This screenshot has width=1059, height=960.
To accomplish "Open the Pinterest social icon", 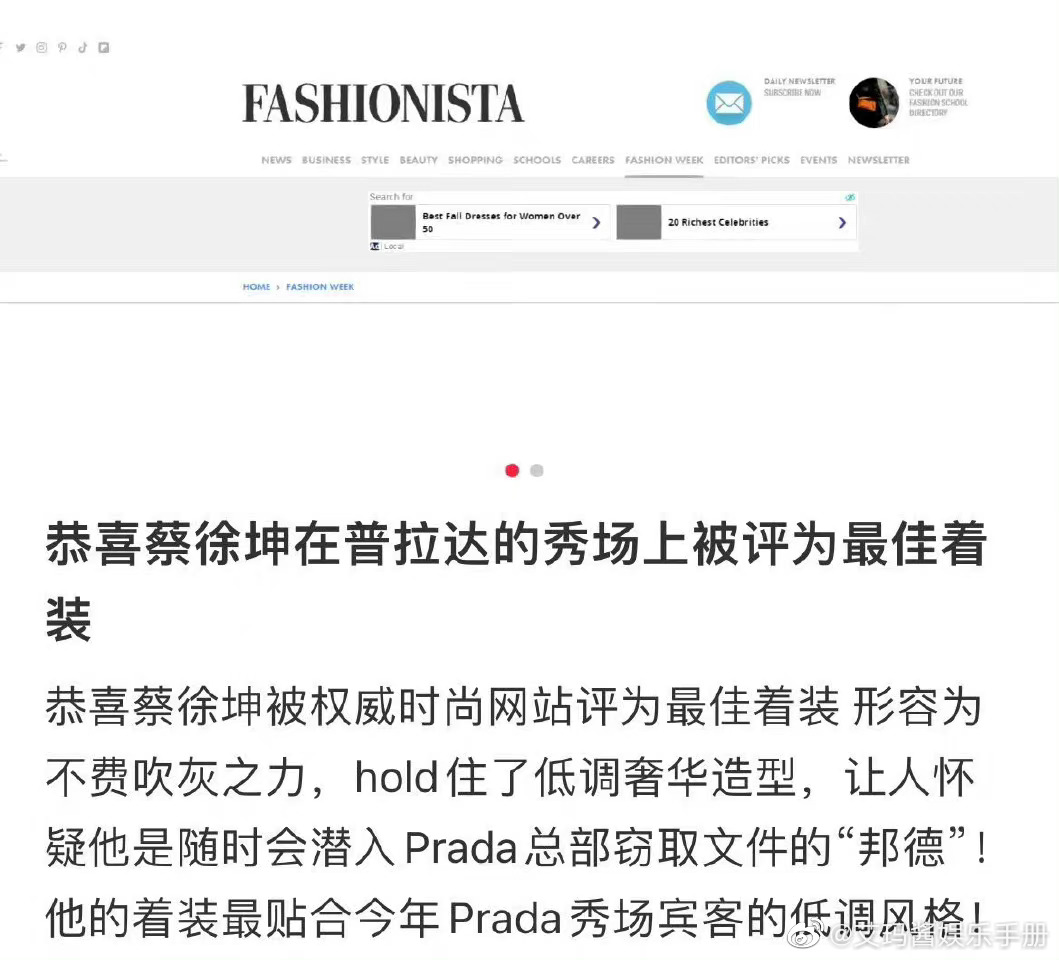I will click(x=62, y=47).
